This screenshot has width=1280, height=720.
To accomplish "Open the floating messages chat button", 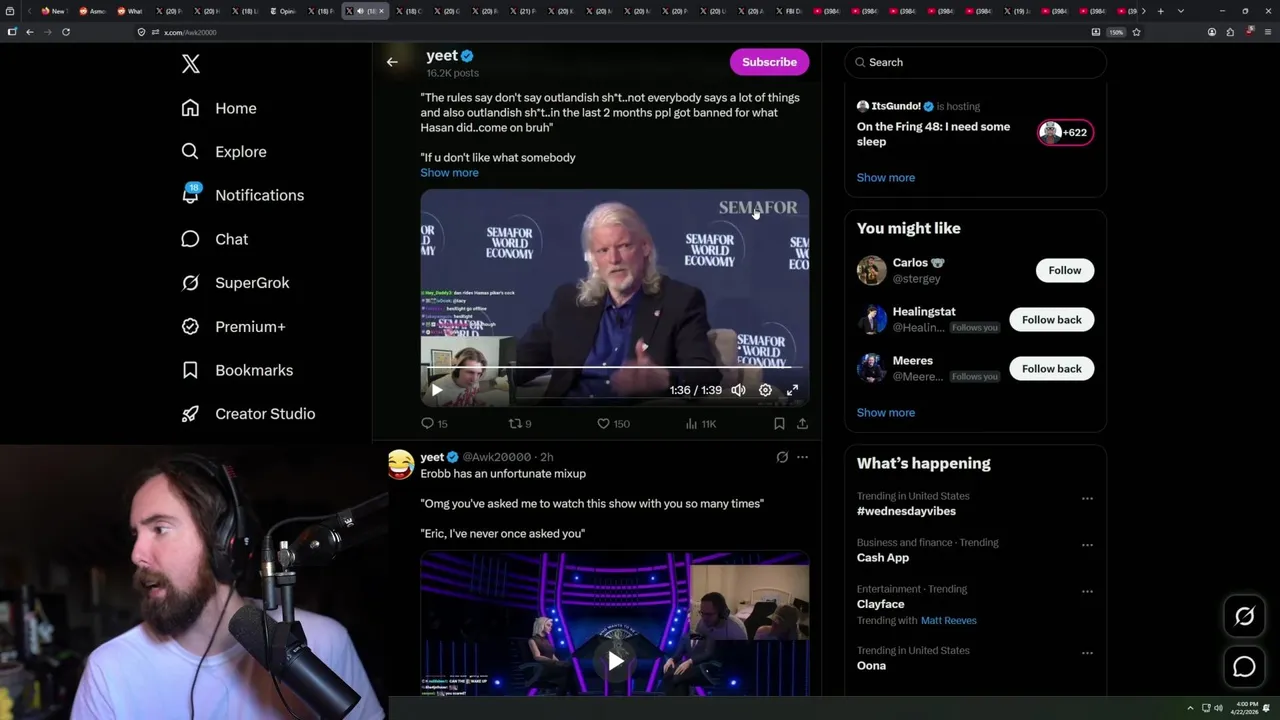I will click(1244, 667).
